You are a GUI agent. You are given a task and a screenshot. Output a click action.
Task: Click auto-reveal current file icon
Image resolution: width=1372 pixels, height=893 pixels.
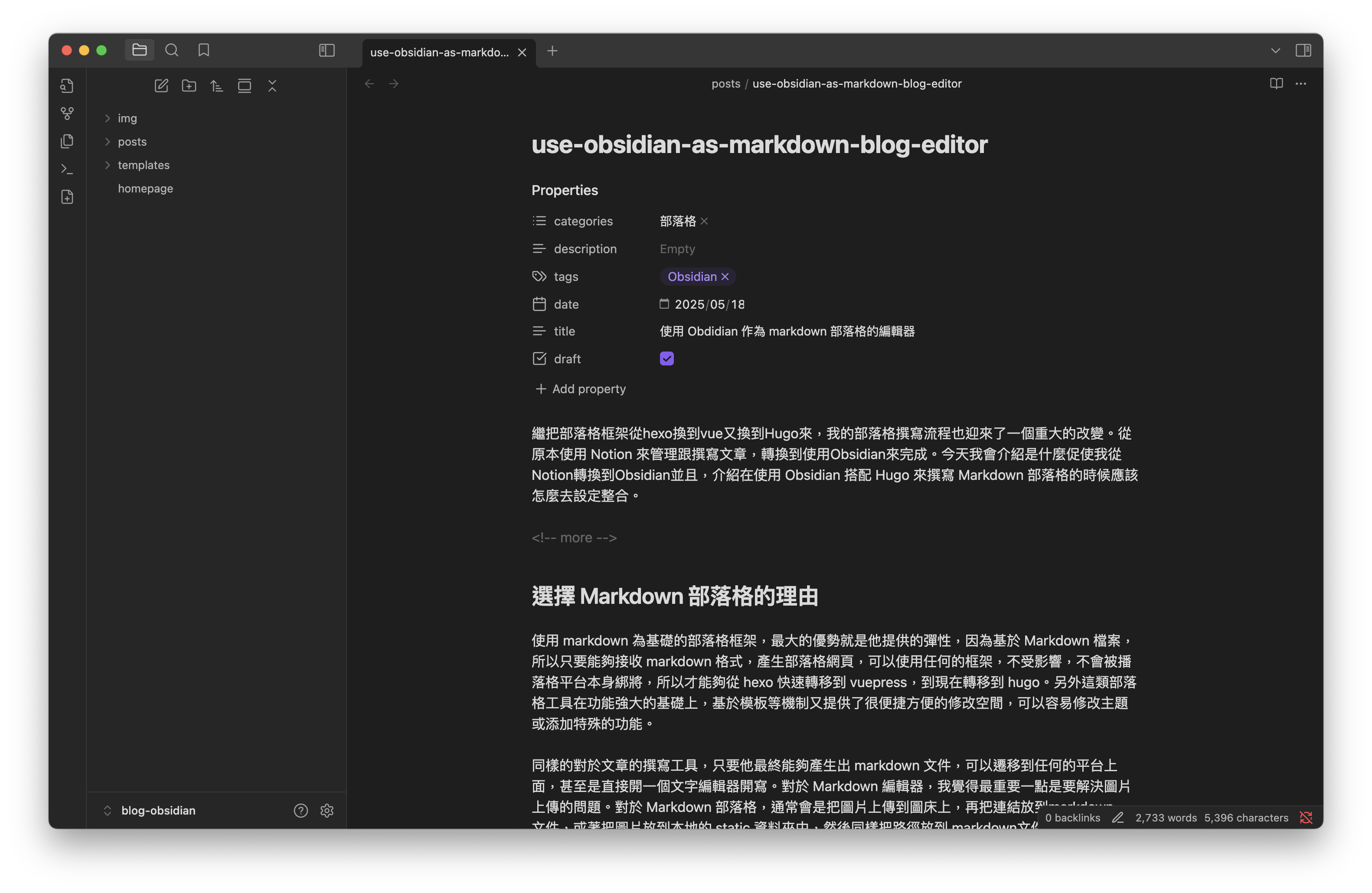click(245, 86)
